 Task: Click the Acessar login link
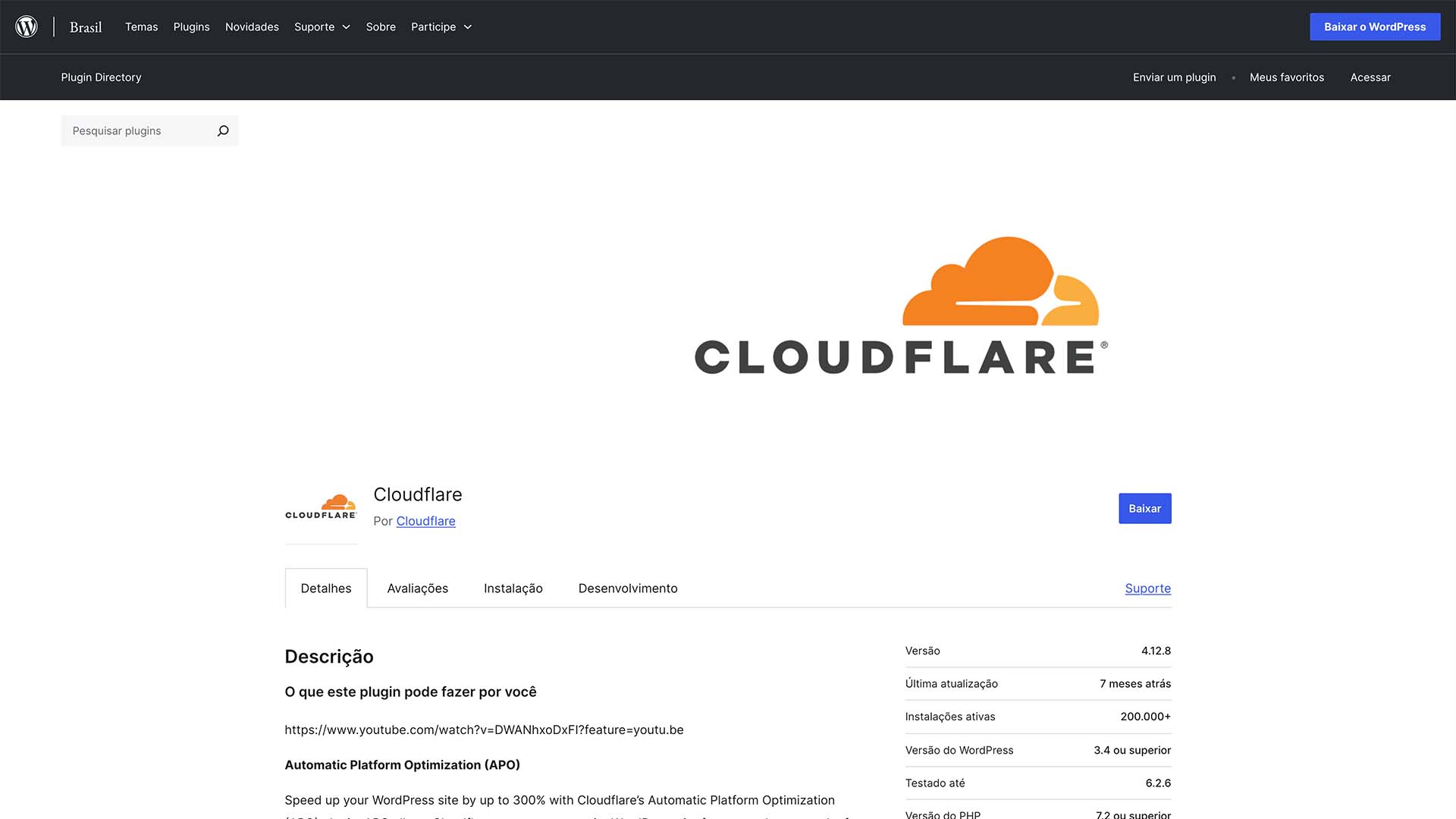pos(1370,77)
